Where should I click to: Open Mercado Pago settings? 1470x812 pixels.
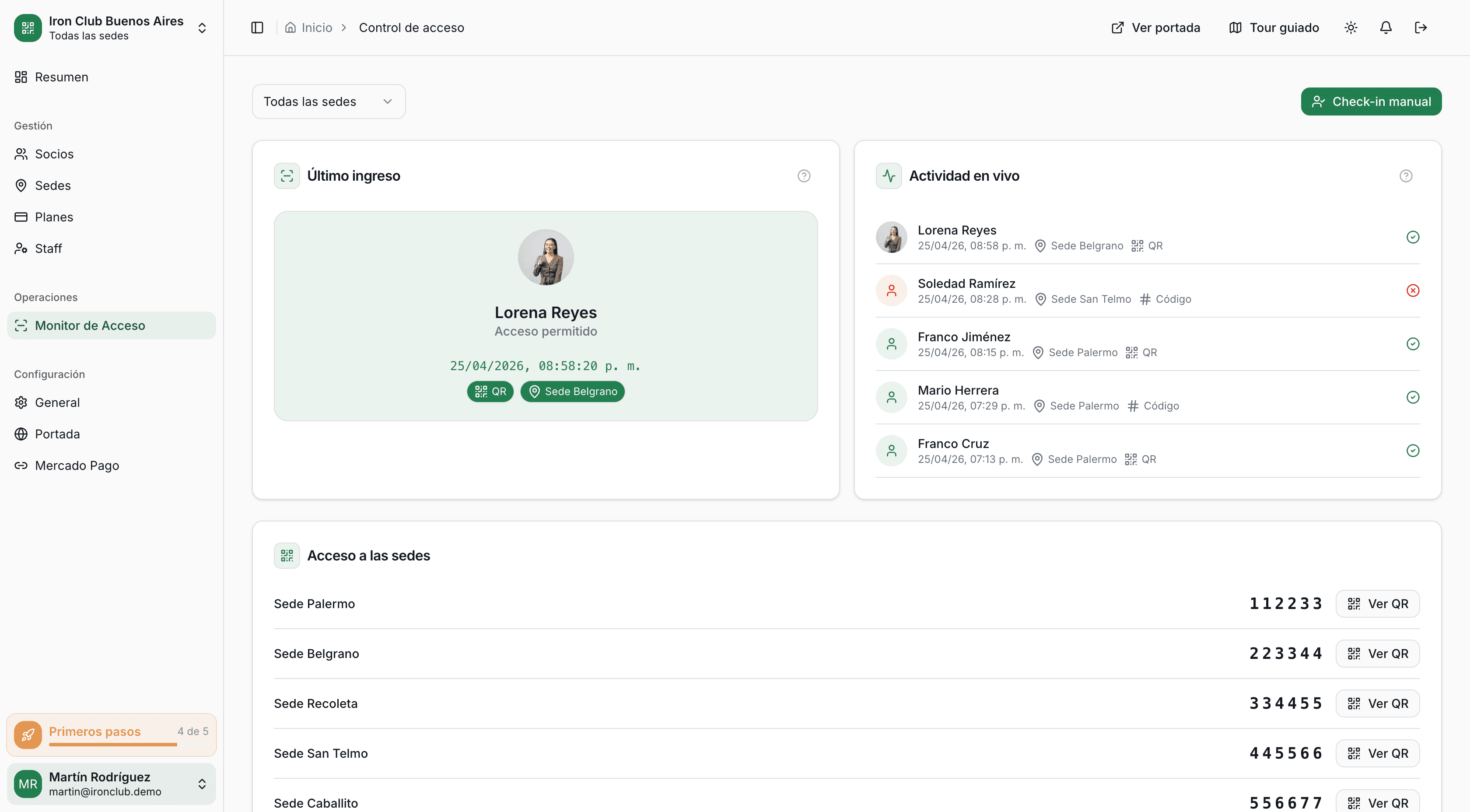click(x=77, y=465)
